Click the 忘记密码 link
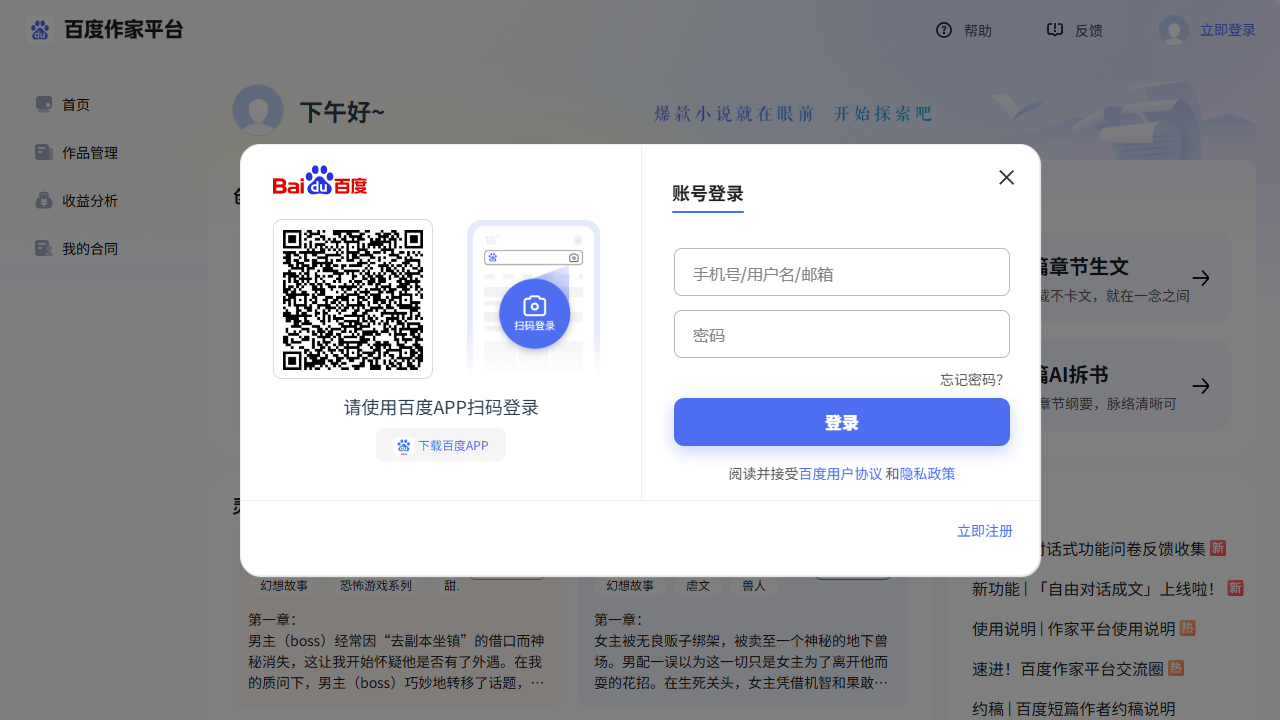The image size is (1280, 720). coord(971,380)
